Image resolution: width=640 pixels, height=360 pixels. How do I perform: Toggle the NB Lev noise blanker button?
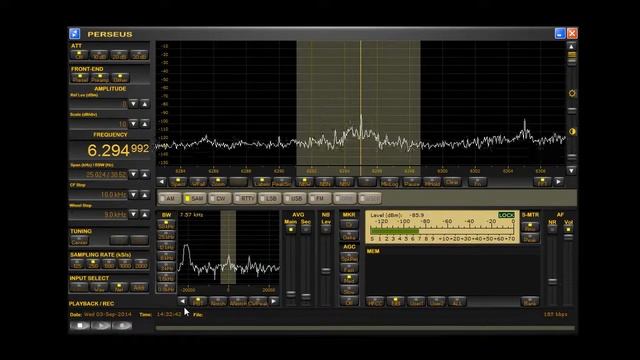[326, 230]
